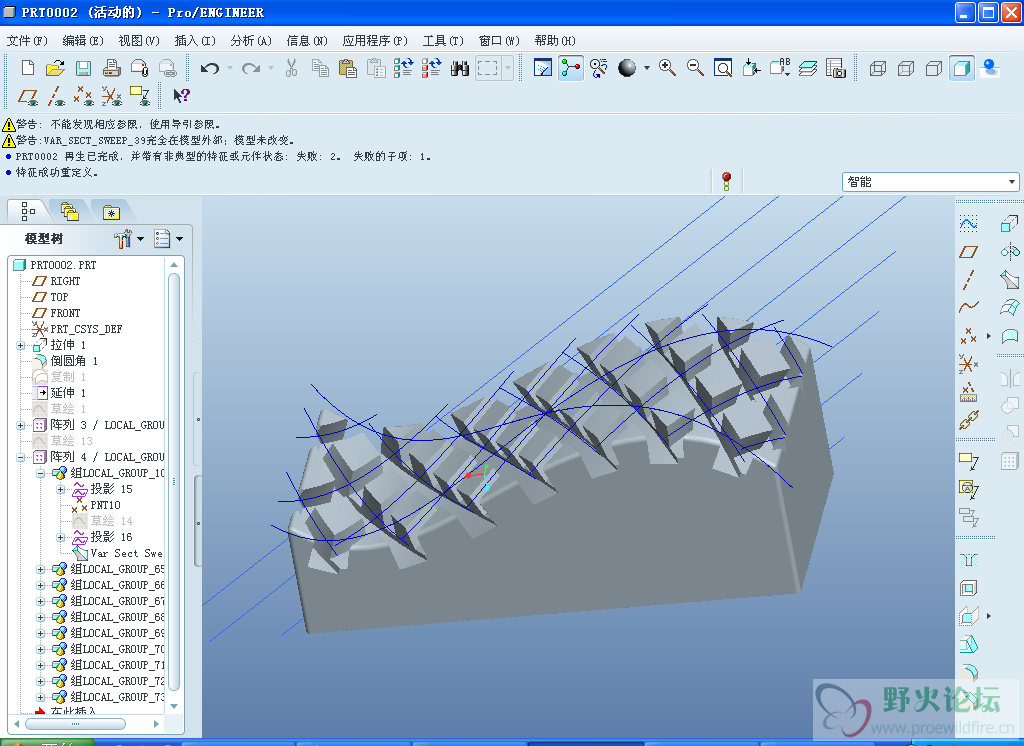1024x746 pixels.
Task: Switch to wireframe display
Action: point(878,68)
